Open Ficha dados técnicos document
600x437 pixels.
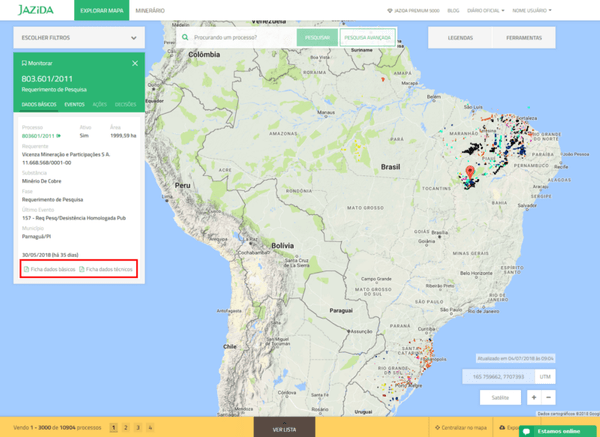109,269
